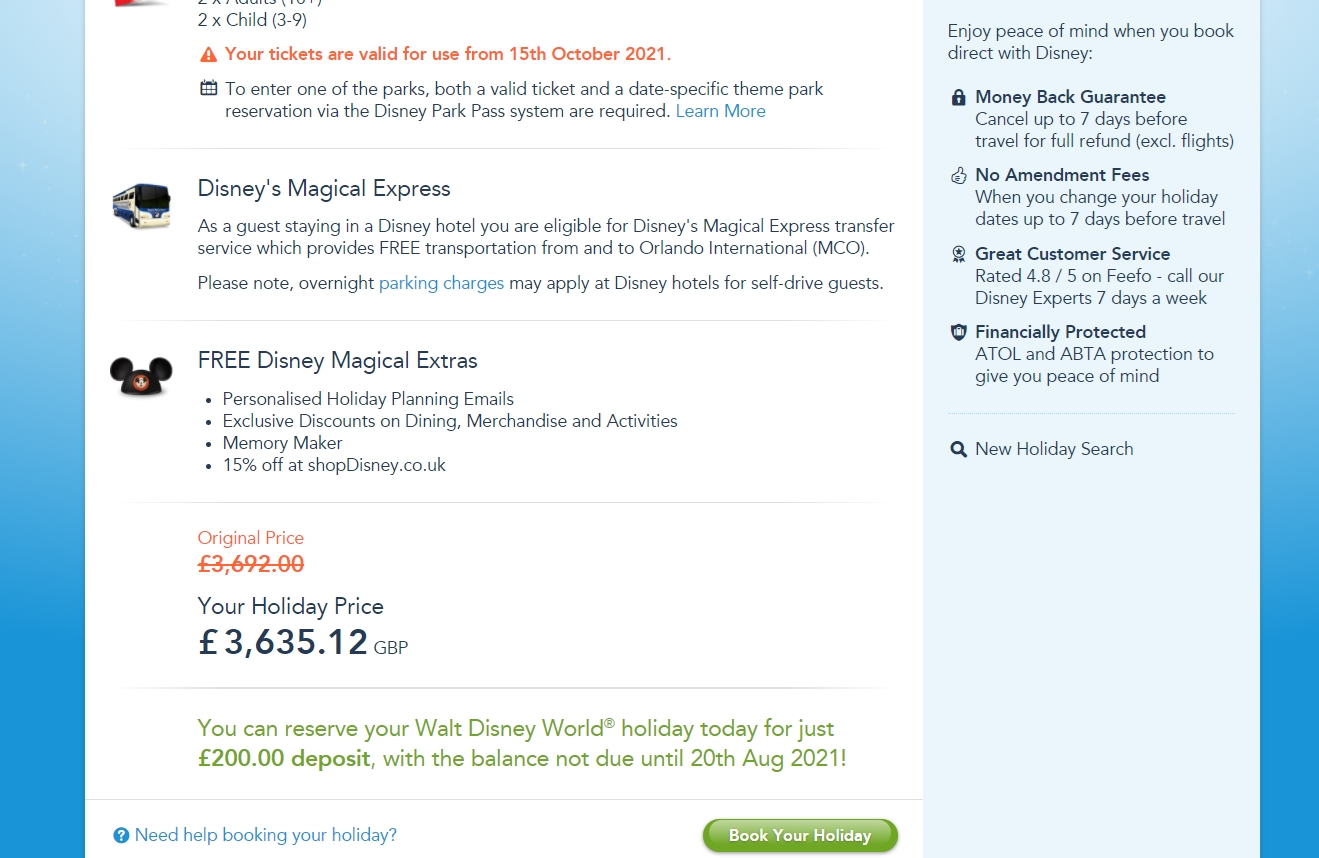Click the Financially Protected heading
The width and height of the screenshot is (1319, 858).
click(1061, 332)
